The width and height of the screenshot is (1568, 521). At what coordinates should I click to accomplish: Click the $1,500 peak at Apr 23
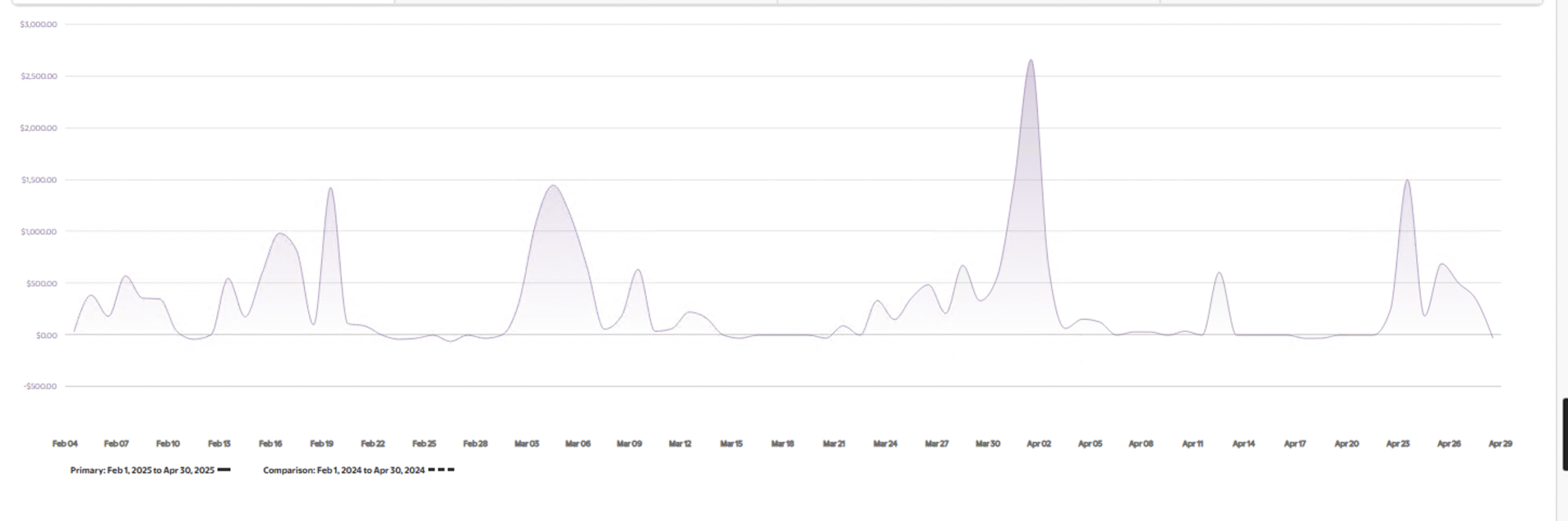(1407, 181)
